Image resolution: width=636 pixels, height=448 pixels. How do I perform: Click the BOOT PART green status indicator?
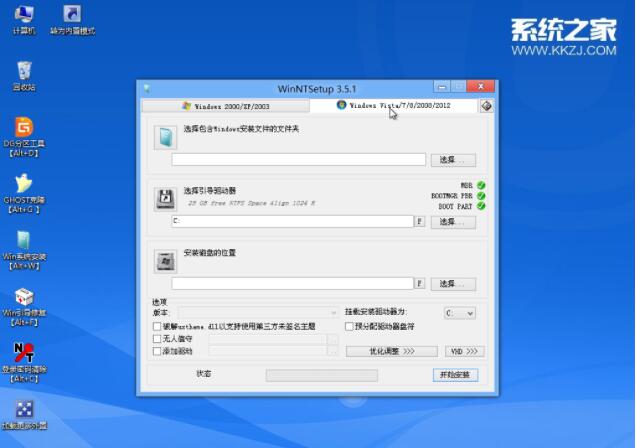481,206
